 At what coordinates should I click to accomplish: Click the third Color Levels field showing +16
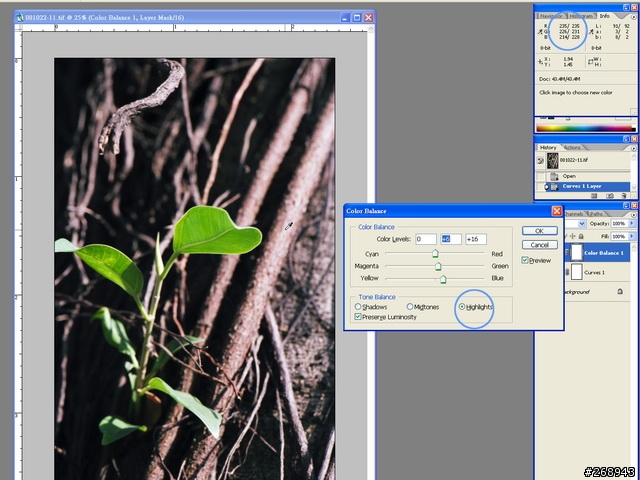pyautogui.click(x=476, y=239)
